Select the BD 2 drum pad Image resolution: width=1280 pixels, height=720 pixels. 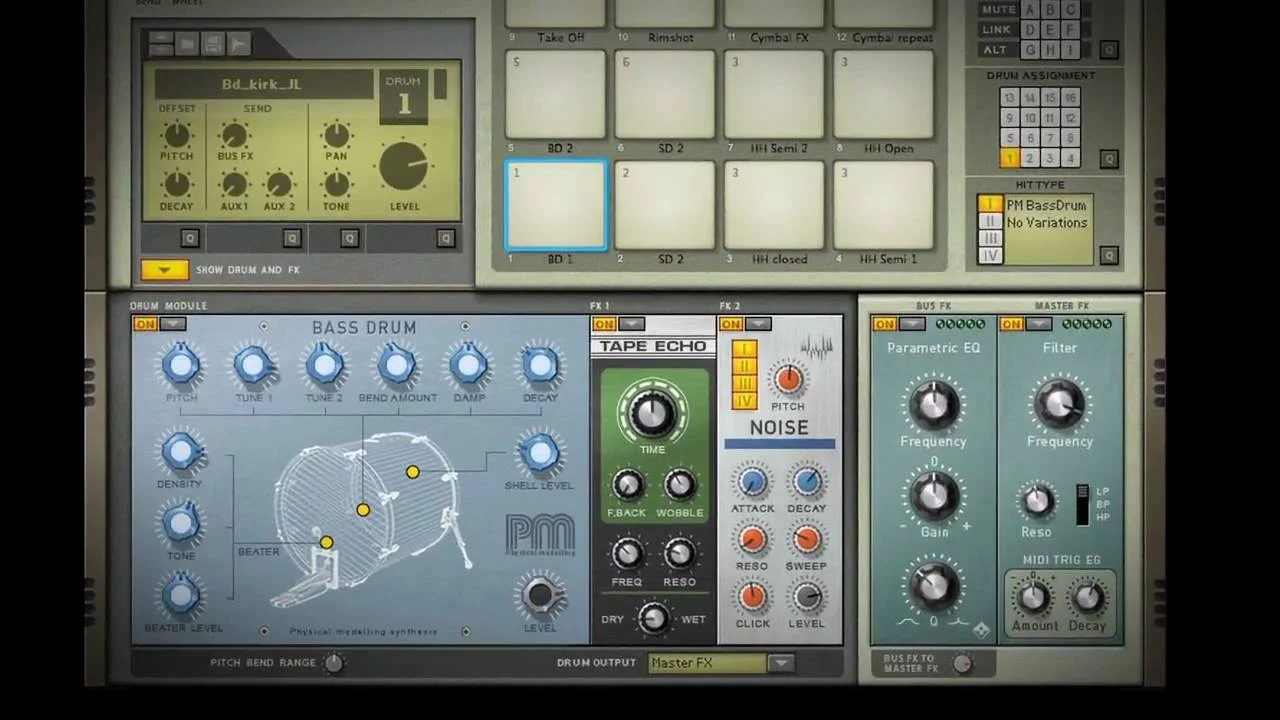point(556,94)
